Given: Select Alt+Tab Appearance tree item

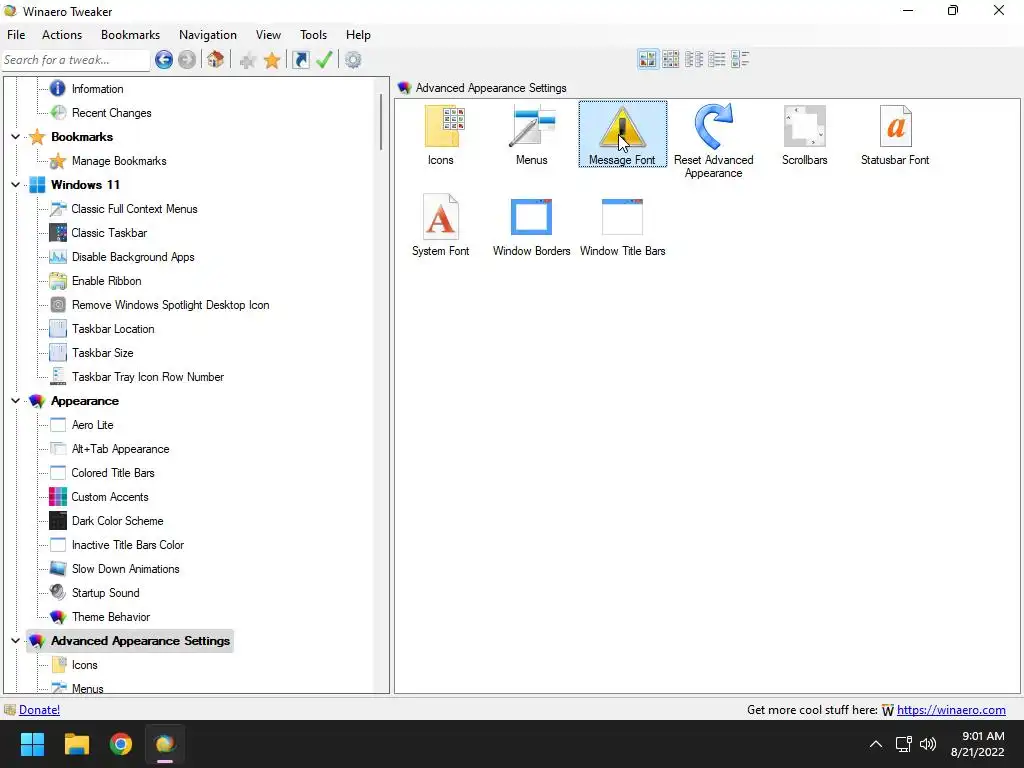Looking at the screenshot, I should (120, 449).
